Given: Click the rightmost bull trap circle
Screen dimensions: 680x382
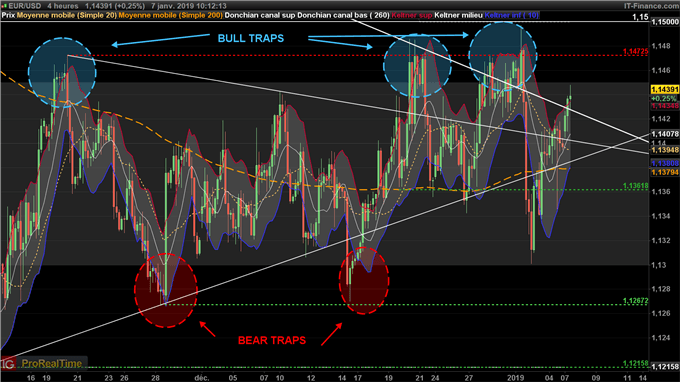Looking at the screenshot, I should point(503,56).
